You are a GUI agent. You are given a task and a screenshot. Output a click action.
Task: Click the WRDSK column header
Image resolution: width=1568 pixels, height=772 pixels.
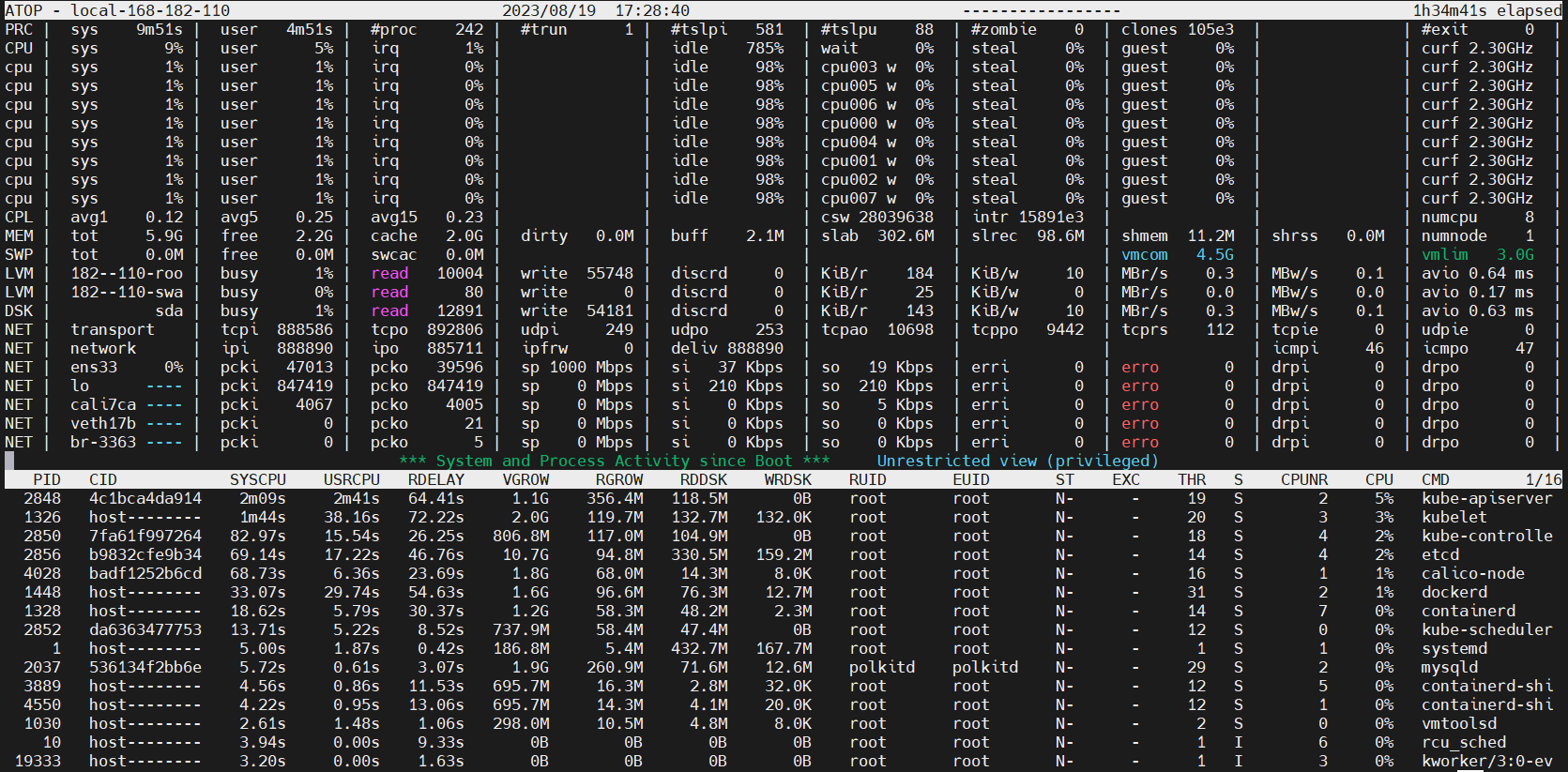(788, 479)
